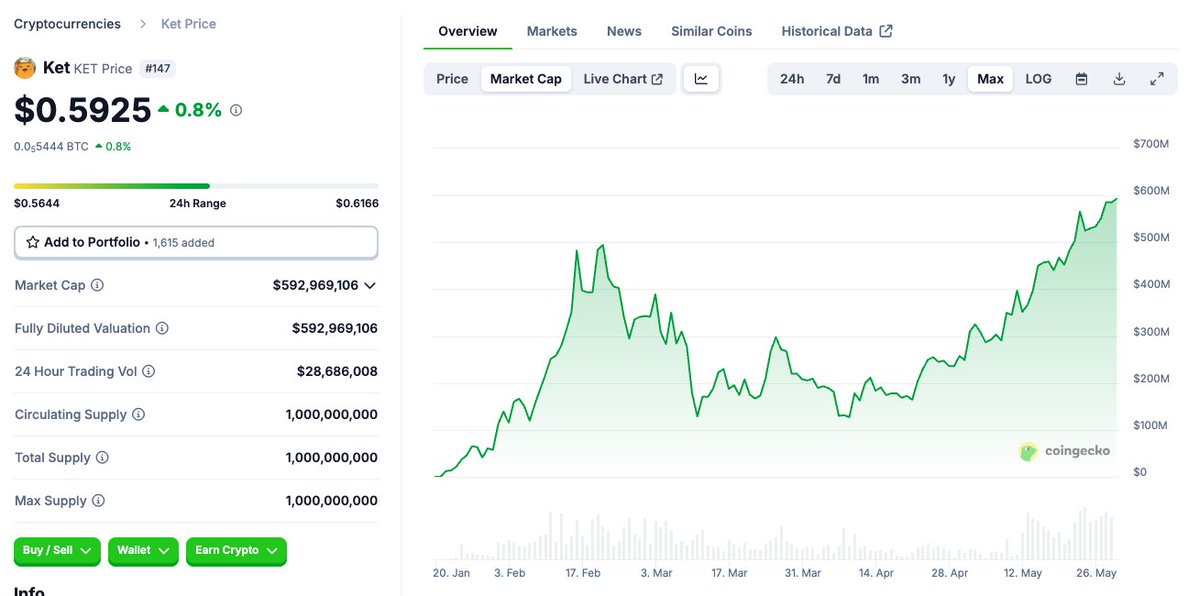This screenshot has height=596, width=1199.
Task: Click the 26. May date axis label
Action: pyautogui.click(x=1096, y=573)
